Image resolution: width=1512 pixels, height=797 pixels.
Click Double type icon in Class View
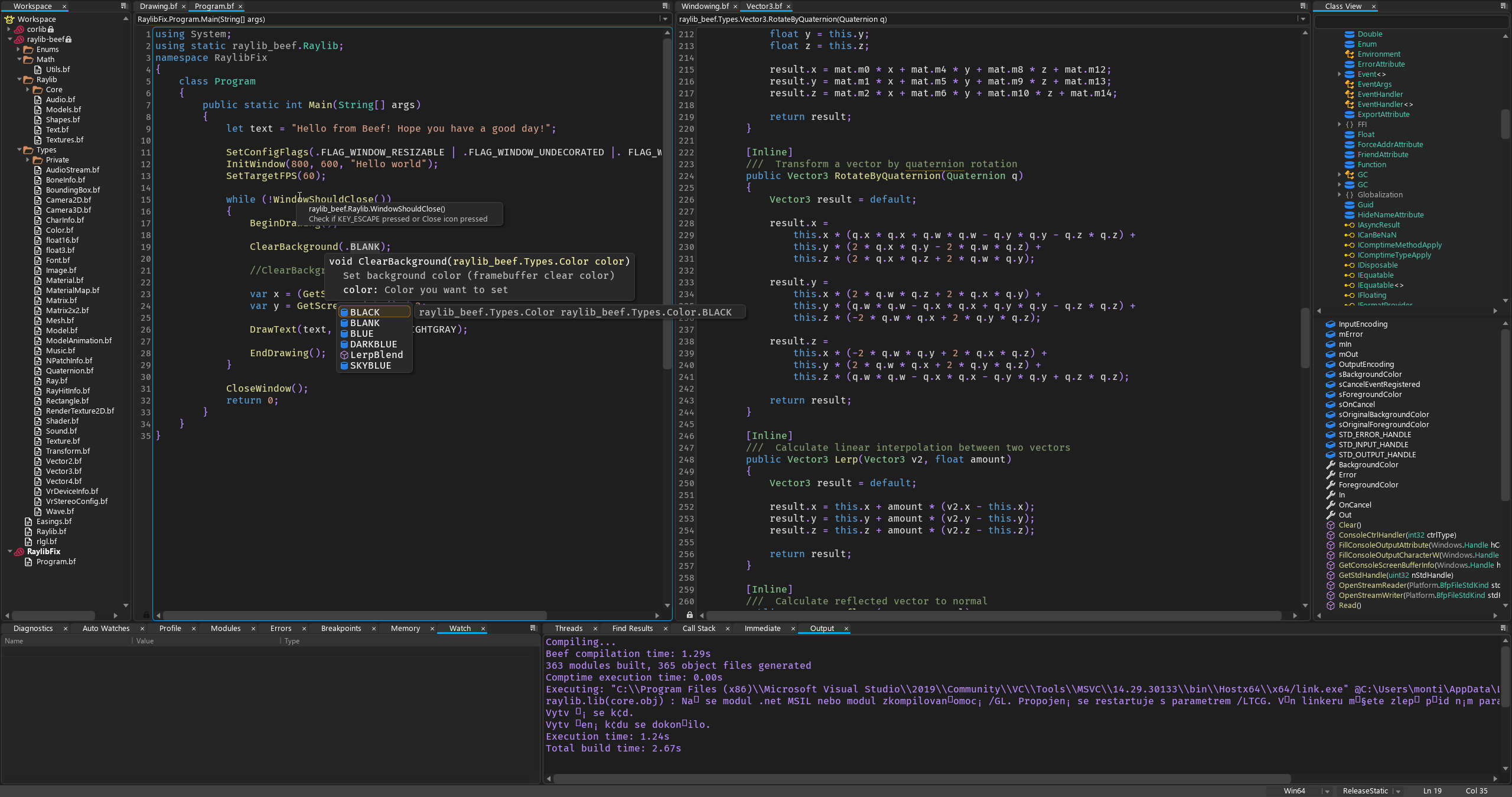[x=1350, y=34]
